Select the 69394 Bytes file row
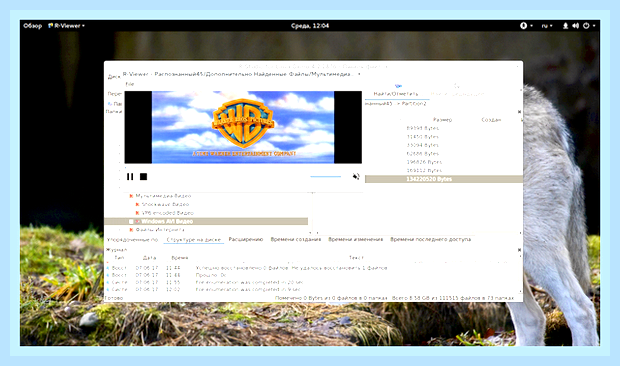This screenshot has width=620, height=366. 444,128
